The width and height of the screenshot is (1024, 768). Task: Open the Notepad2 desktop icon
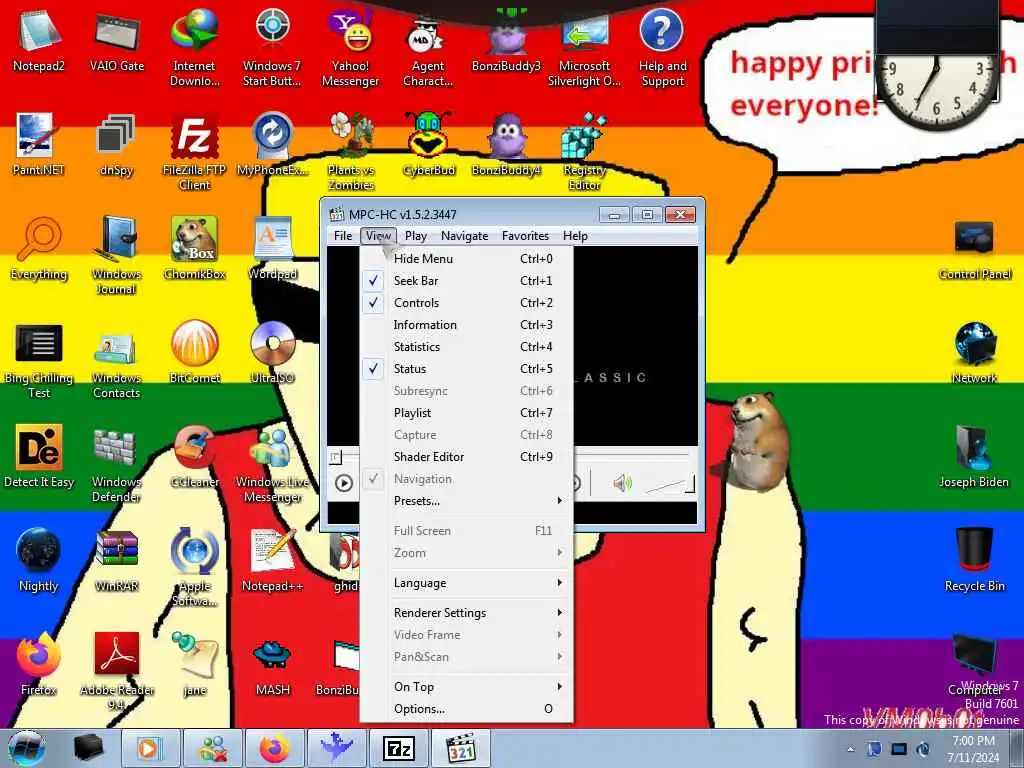pyautogui.click(x=39, y=40)
